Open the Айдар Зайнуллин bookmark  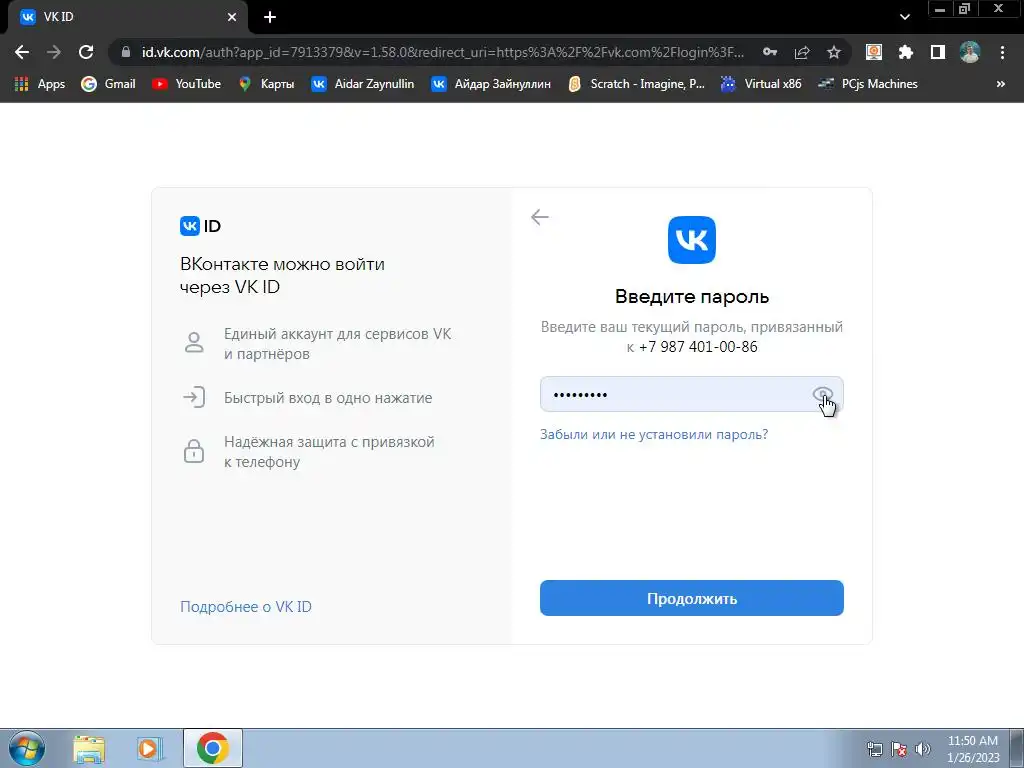pyautogui.click(x=491, y=84)
